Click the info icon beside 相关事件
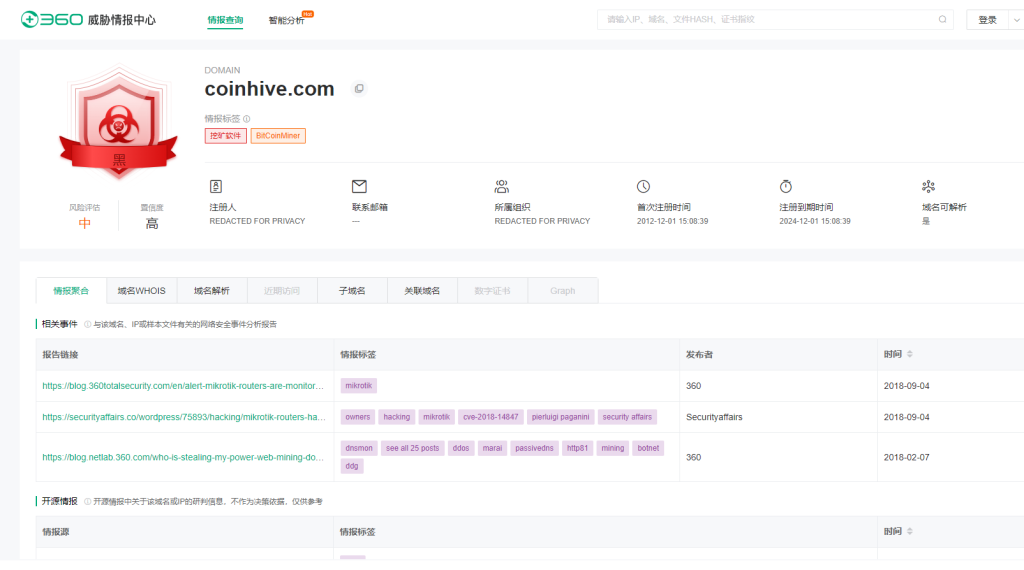 click(x=88, y=325)
